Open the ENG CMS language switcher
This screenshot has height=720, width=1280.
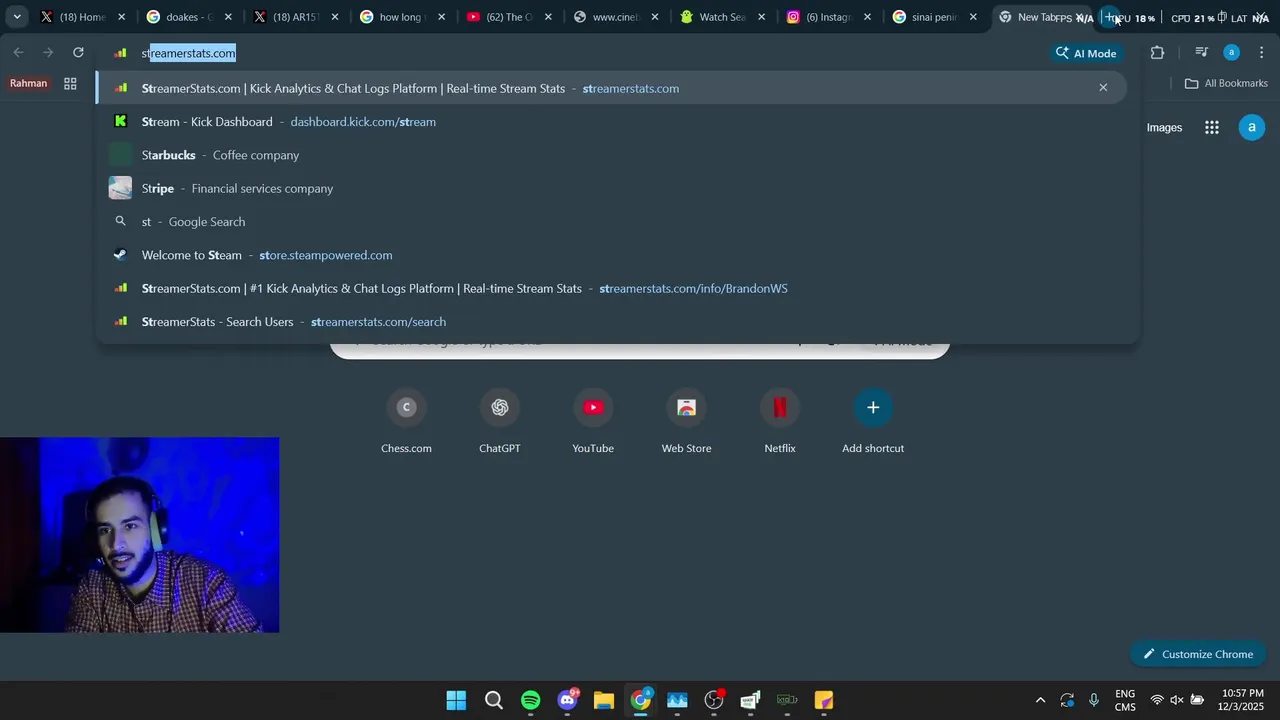coord(1125,700)
